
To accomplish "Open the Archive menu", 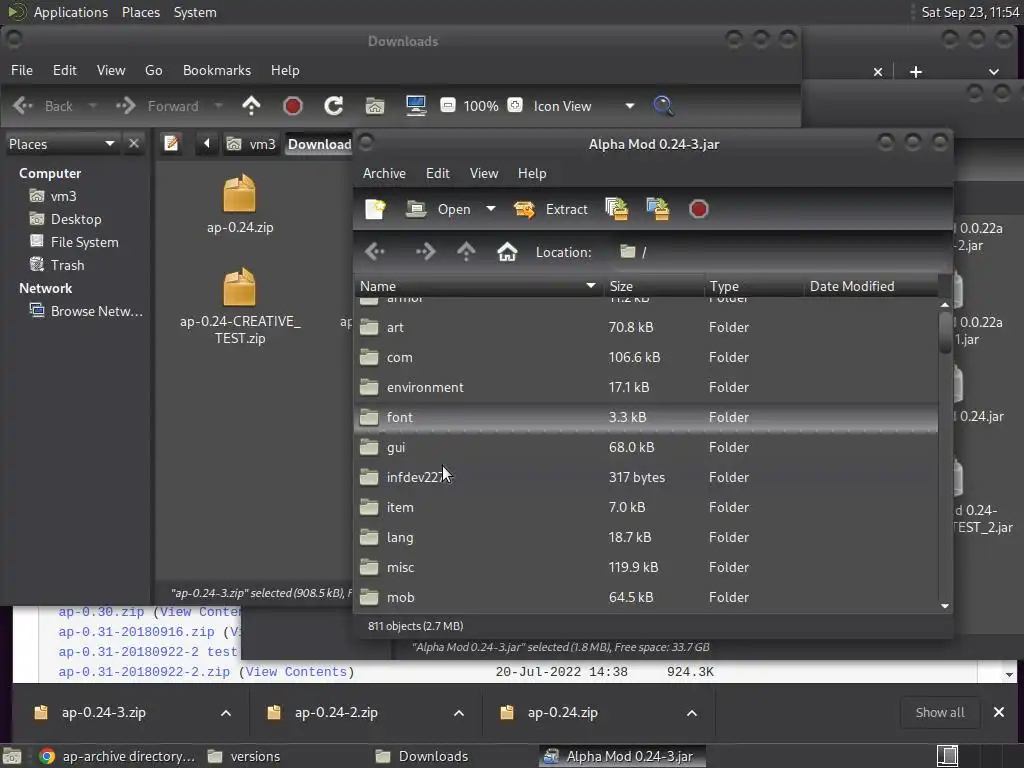I will point(384,173).
